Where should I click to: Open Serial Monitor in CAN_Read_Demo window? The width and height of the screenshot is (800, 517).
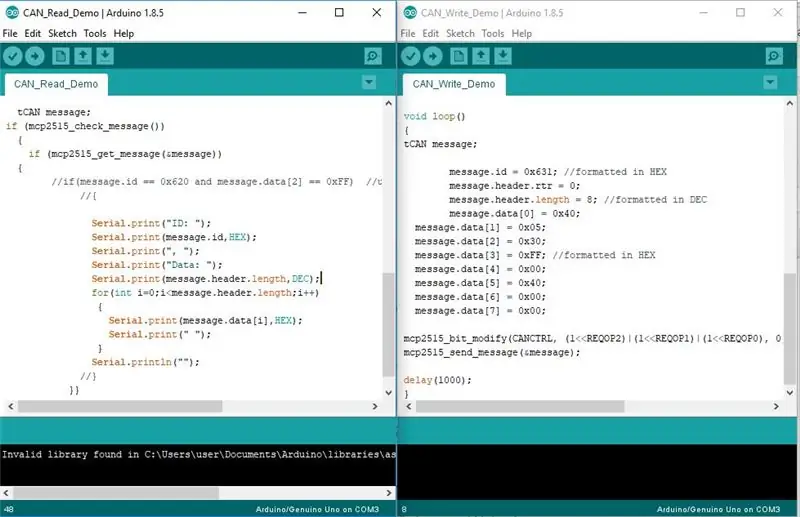point(373,56)
